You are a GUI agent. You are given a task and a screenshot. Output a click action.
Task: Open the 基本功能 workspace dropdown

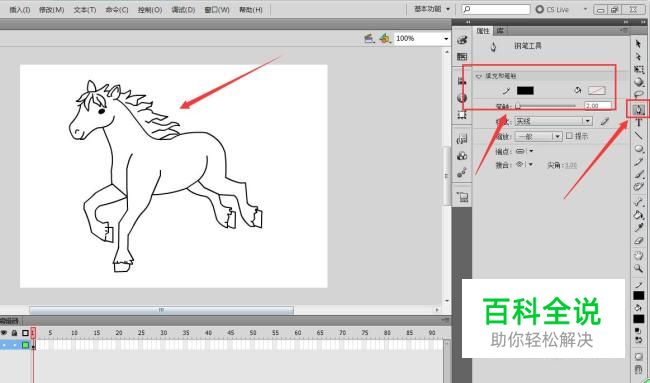432,9
